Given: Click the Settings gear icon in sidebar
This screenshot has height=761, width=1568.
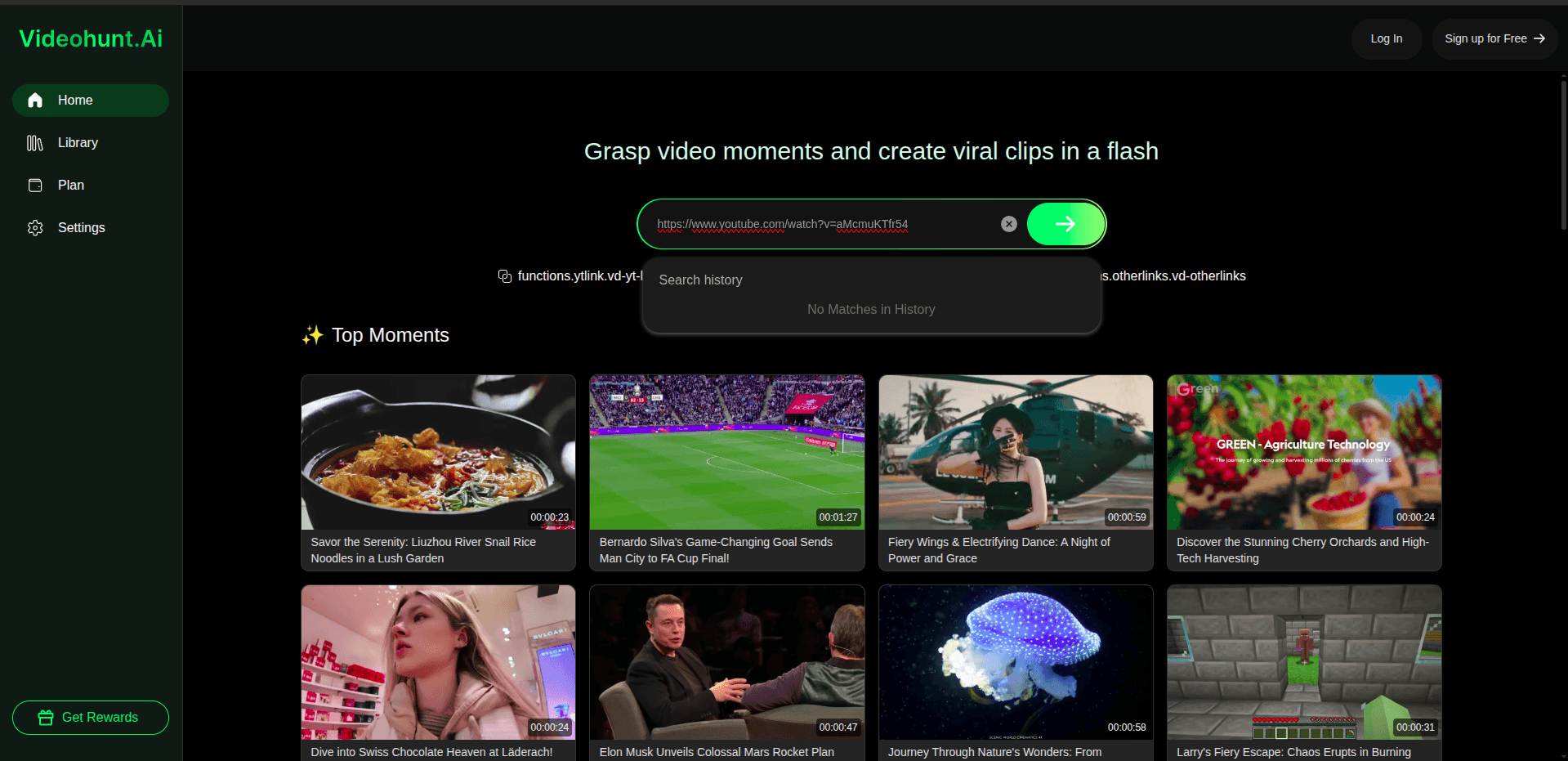Looking at the screenshot, I should (x=35, y=228).
